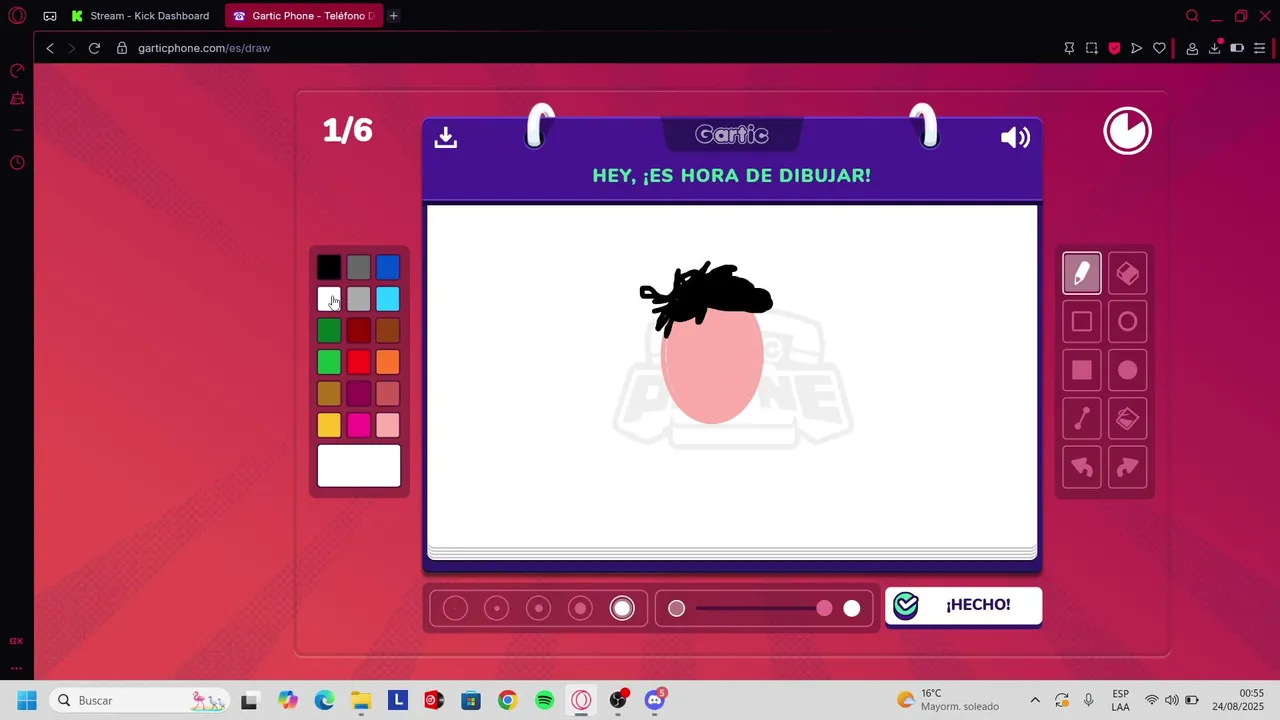1280x720 pixels.
Task: Pick the bright green color swatch
Action: click(329, 362)
